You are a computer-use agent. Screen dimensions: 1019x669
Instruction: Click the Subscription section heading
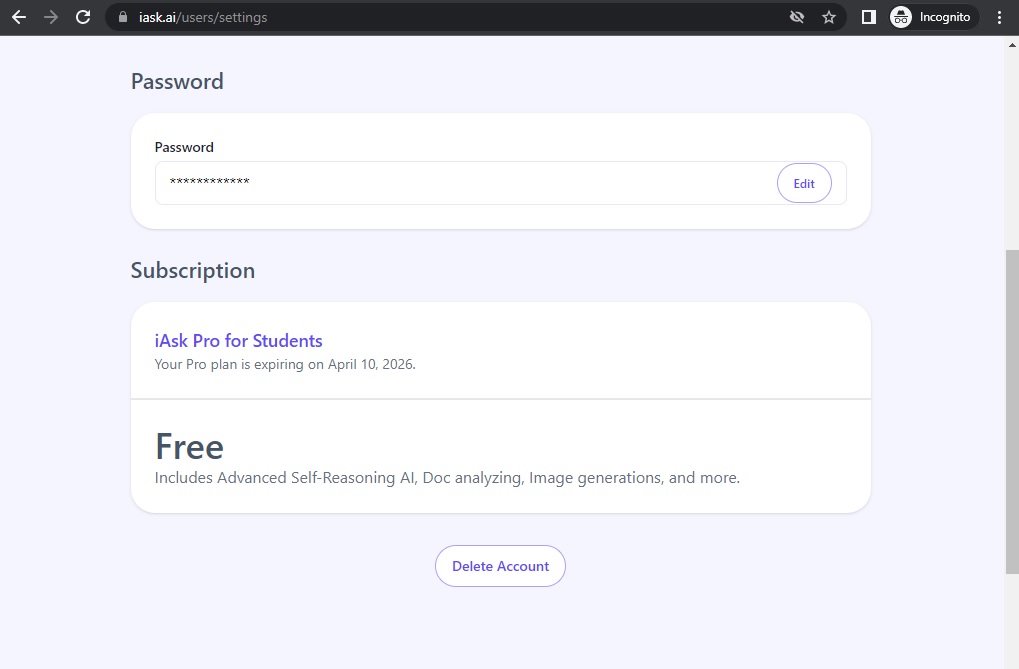193,270
